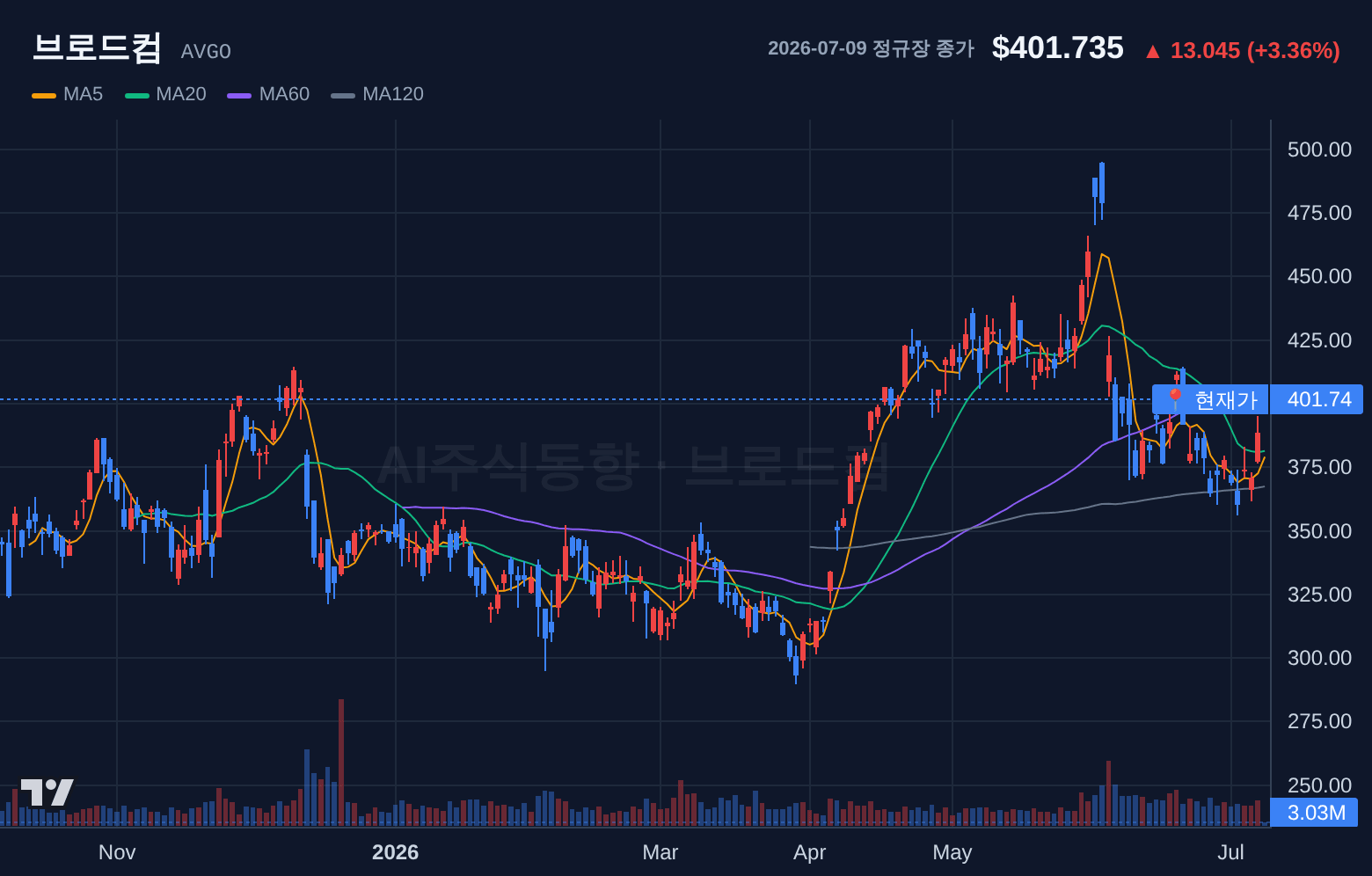Click the 350.00 price axis label
This screenshot has width=1372, height=876.
[1319, 531]
